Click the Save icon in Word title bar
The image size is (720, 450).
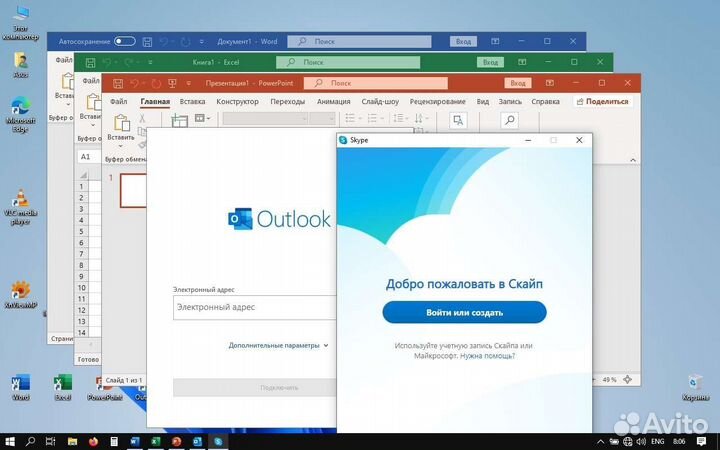point(147,41)
